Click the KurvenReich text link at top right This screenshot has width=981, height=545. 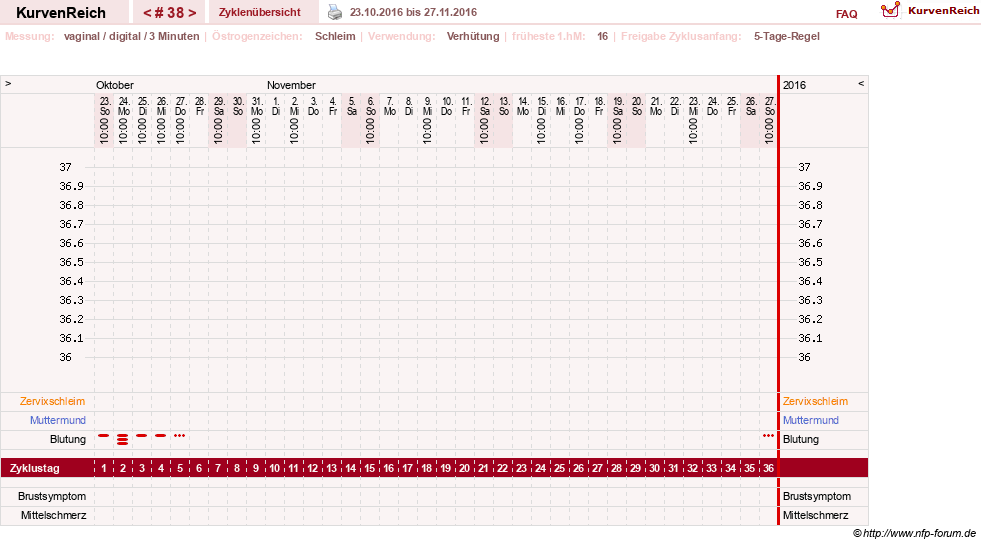tap(943, 11)
